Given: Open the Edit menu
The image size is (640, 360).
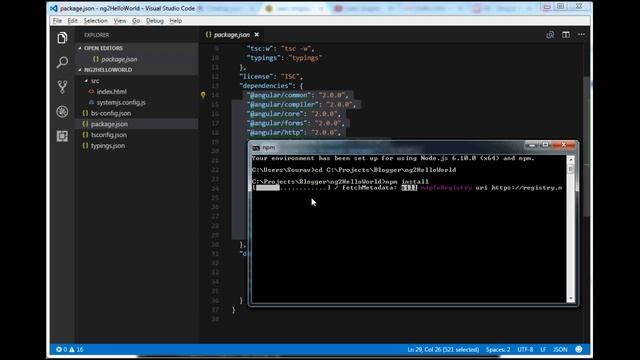Looking at the screenshot, I should pos(72,21).
